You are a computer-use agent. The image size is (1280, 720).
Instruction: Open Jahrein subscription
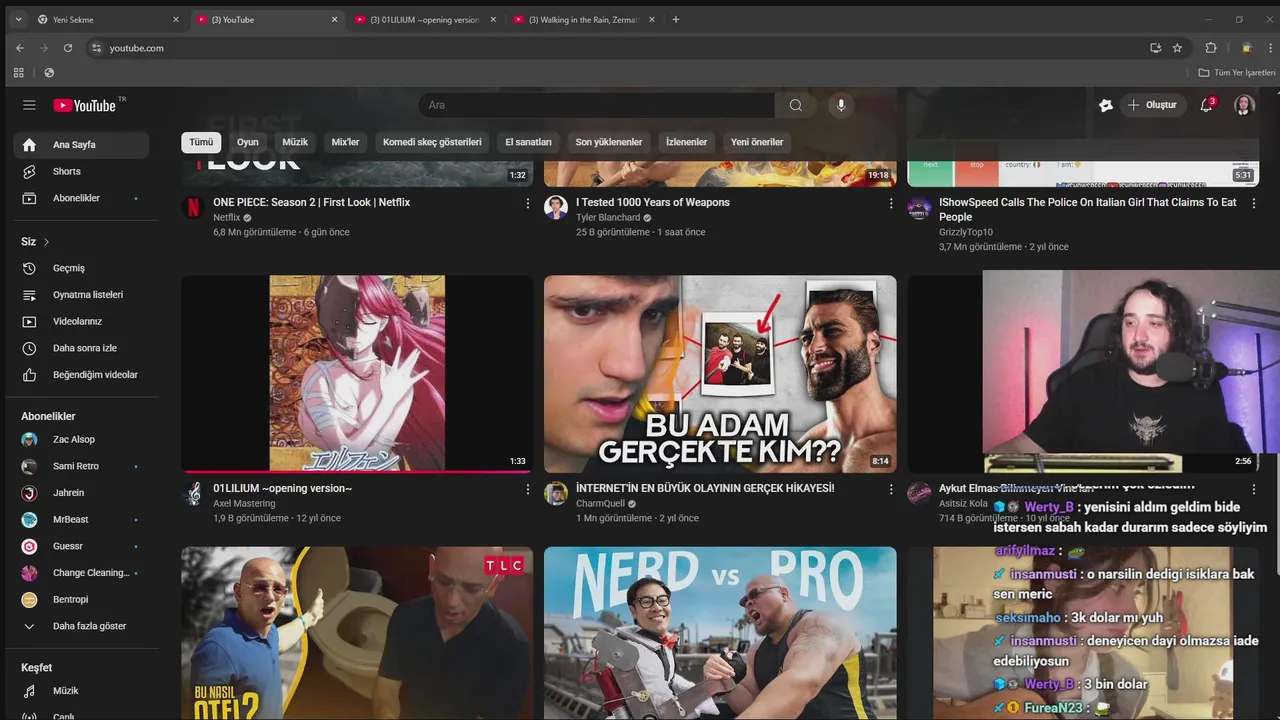click(81, 493)
